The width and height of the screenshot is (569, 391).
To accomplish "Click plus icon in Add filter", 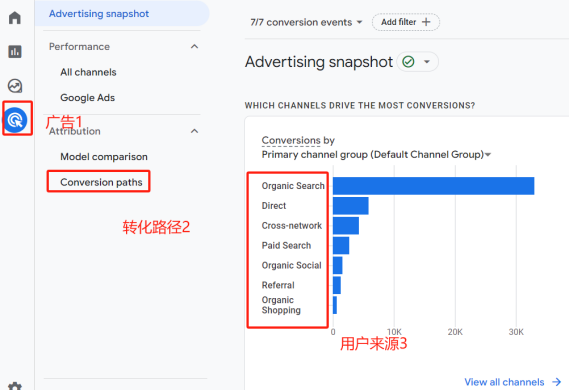I will (426, 22).
